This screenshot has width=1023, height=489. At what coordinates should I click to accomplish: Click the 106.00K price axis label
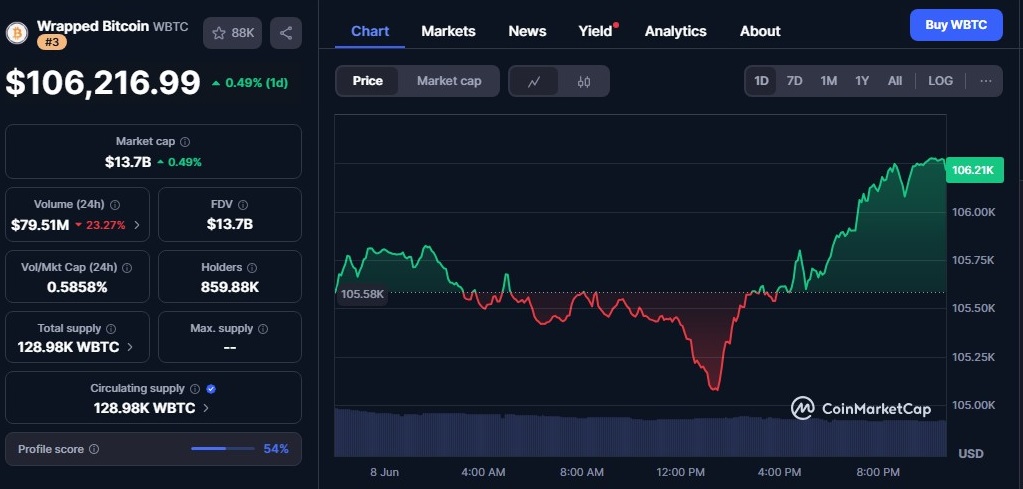[x=973, y=212]
